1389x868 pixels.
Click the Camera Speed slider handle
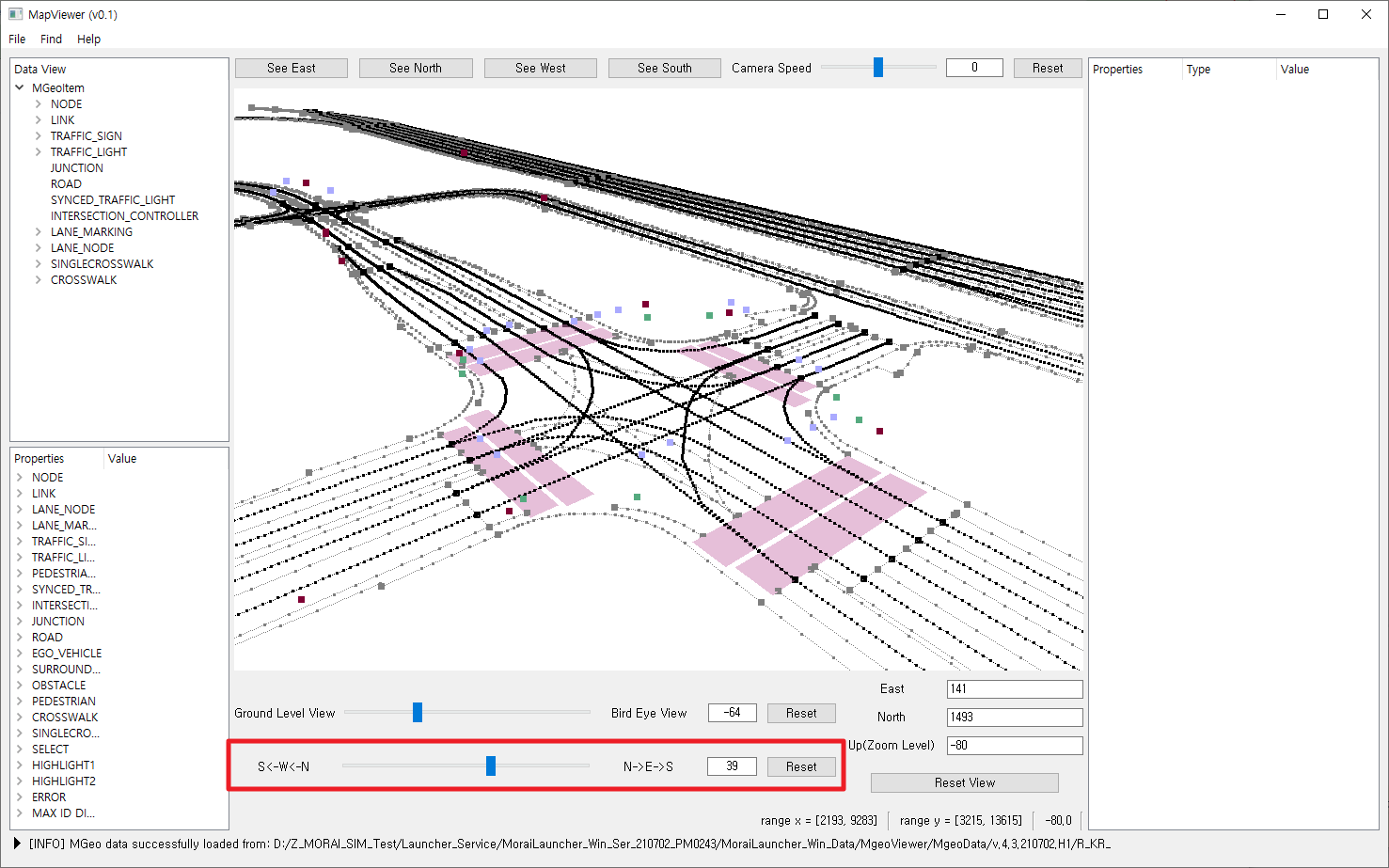point(878,68)
